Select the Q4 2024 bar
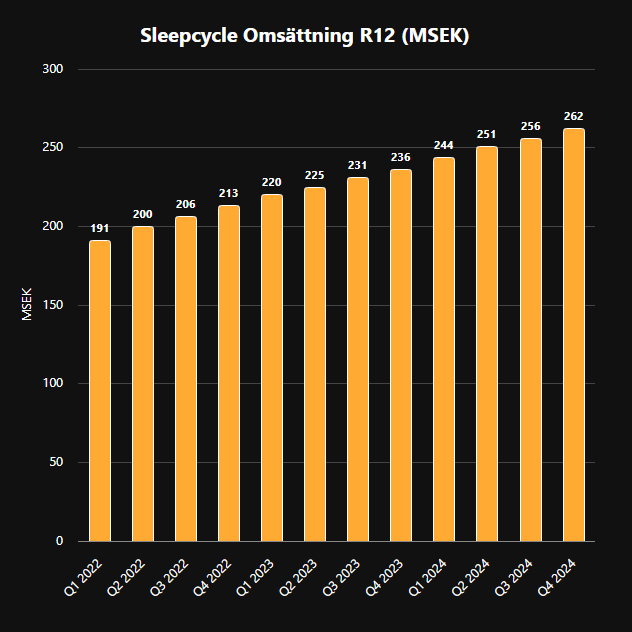Image resolution: width=632 pixels, height=632 pixels. click(574, 335)
